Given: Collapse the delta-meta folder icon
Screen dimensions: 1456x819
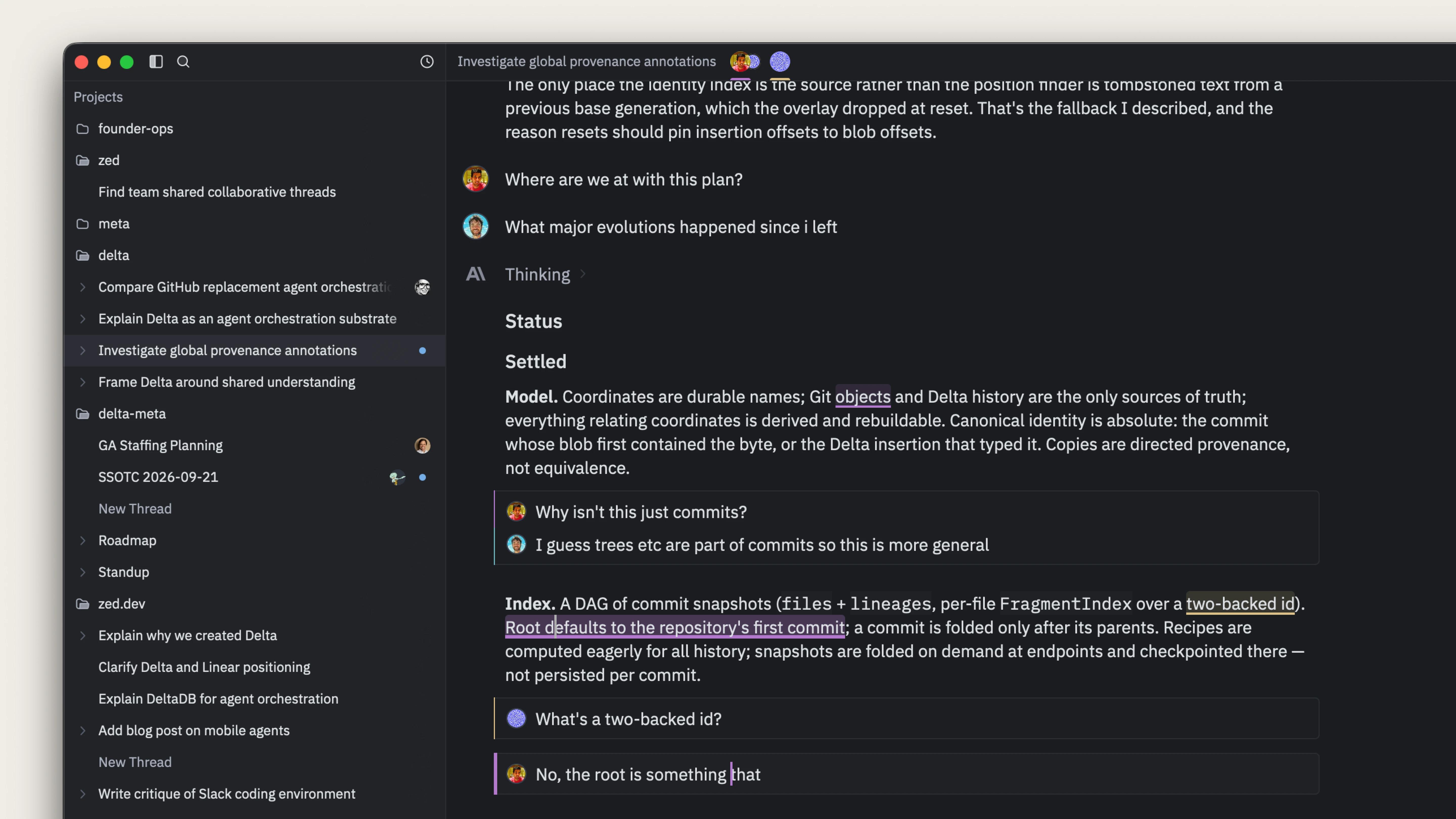Looking at the screenshot, I should 82,414.
